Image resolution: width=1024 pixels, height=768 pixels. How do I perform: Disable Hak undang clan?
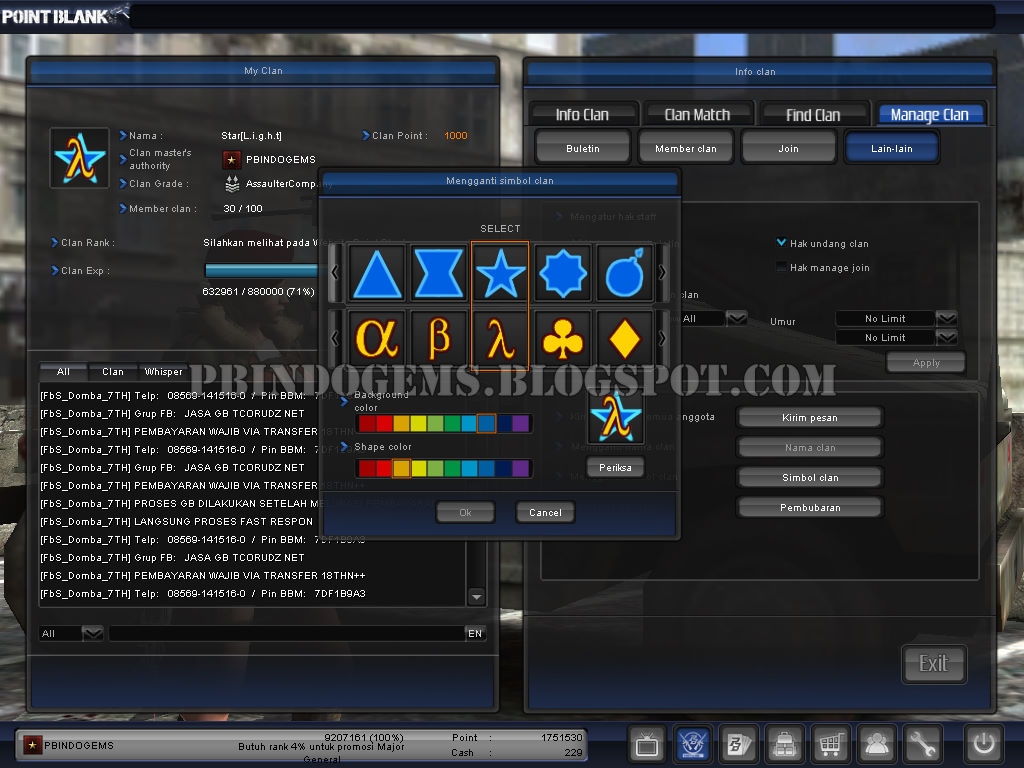[781, 240]
